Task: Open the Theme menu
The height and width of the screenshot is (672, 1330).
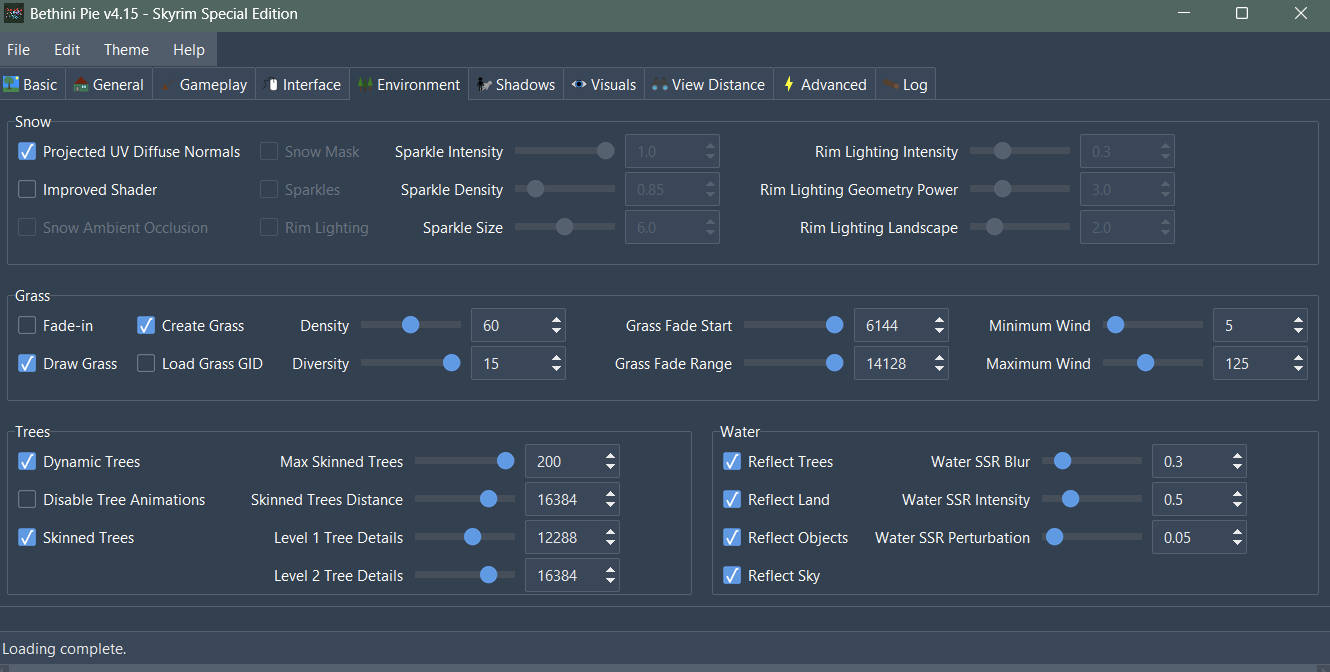Action: (126, 50)
